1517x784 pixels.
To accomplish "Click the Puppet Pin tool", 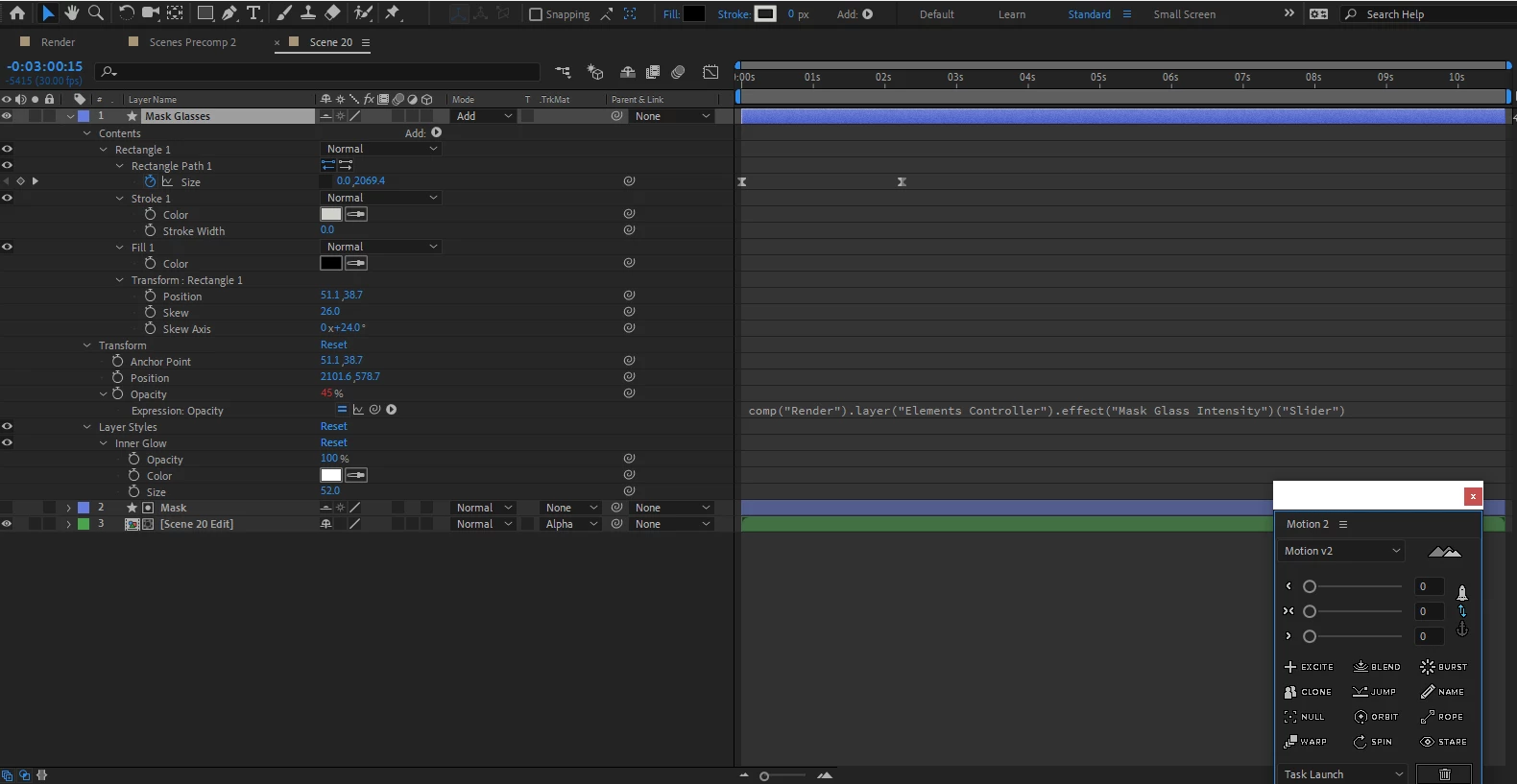I will coord(393,12).
